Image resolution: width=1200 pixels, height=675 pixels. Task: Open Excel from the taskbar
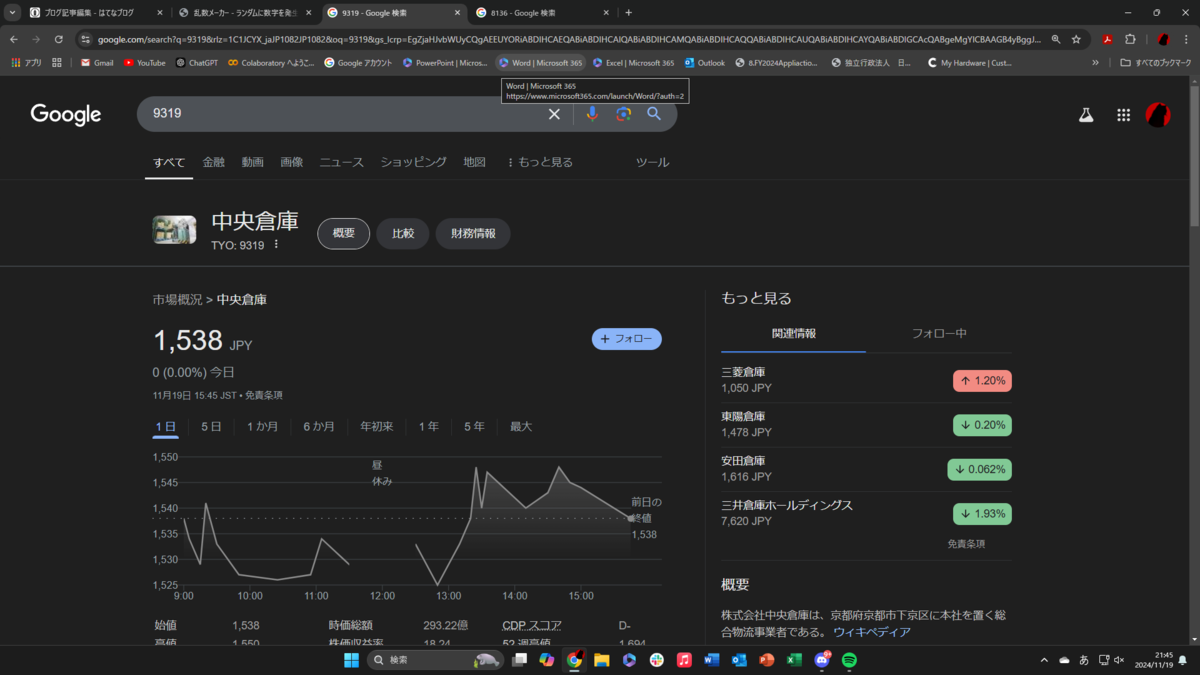pos(794,660)
